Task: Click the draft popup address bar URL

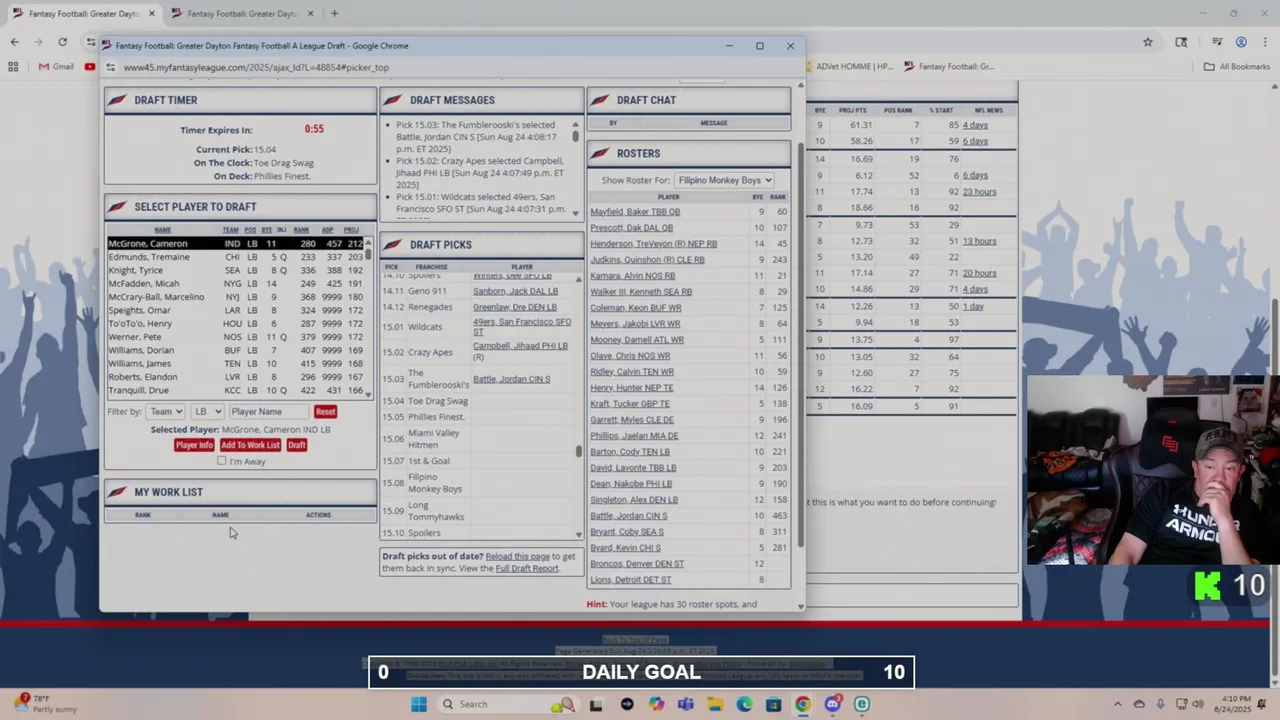Action: coord(256,67)
